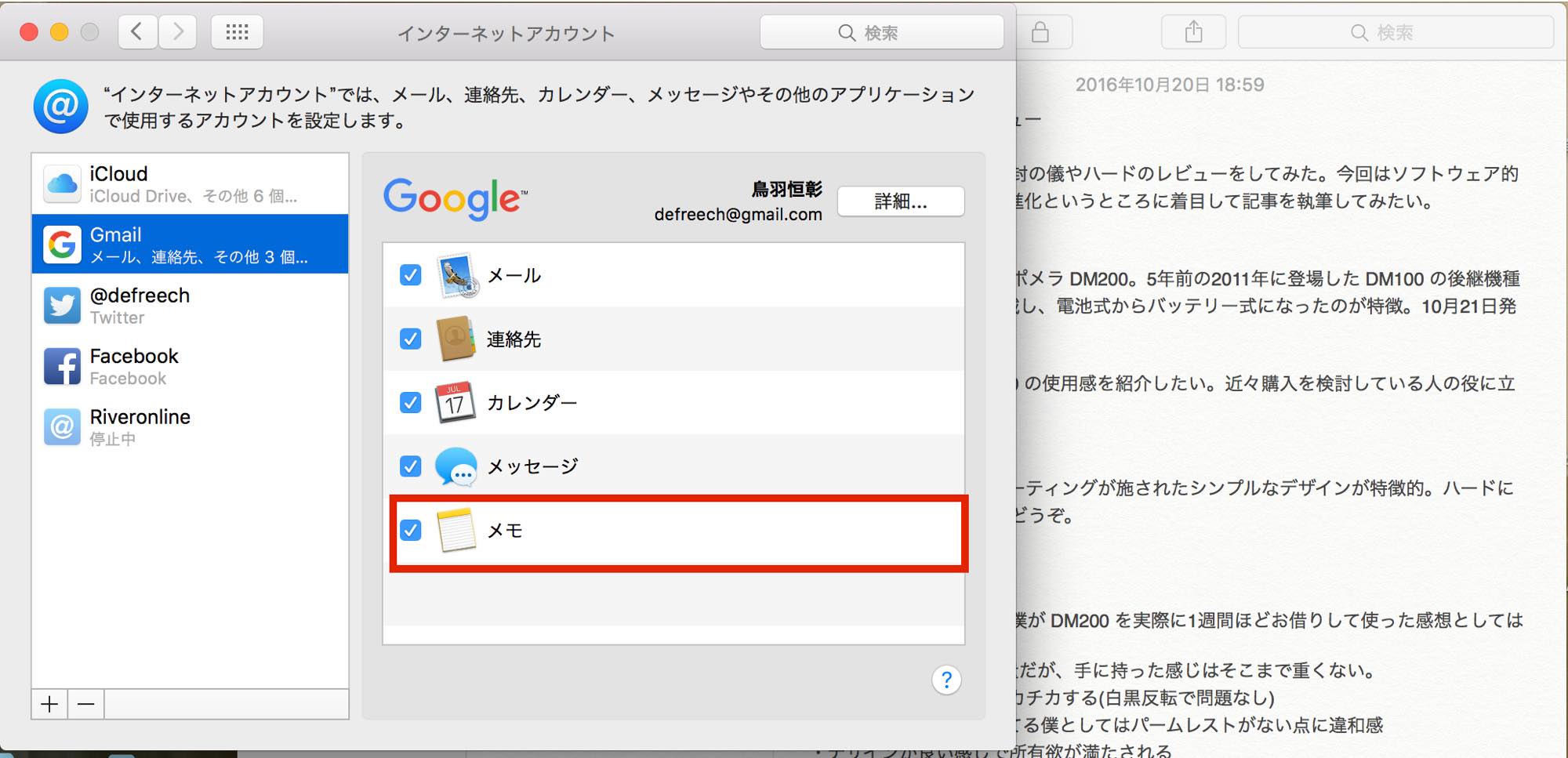Uncheck the カレンダー checkbox

(x=410, y=402)
